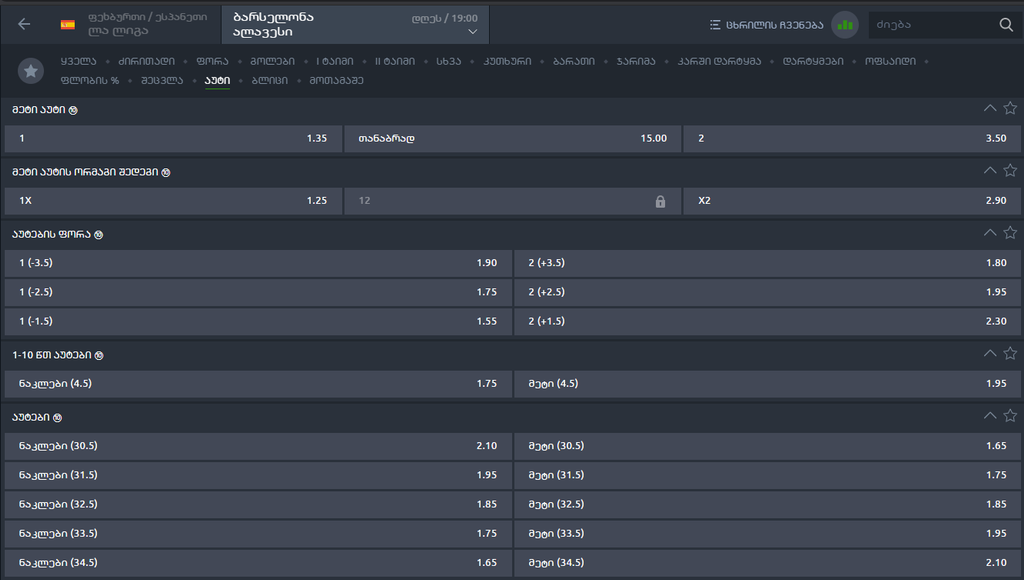
Task: Collapse the აუტების ფორა section
Action: pyautogui.click(x=990, y=233)
